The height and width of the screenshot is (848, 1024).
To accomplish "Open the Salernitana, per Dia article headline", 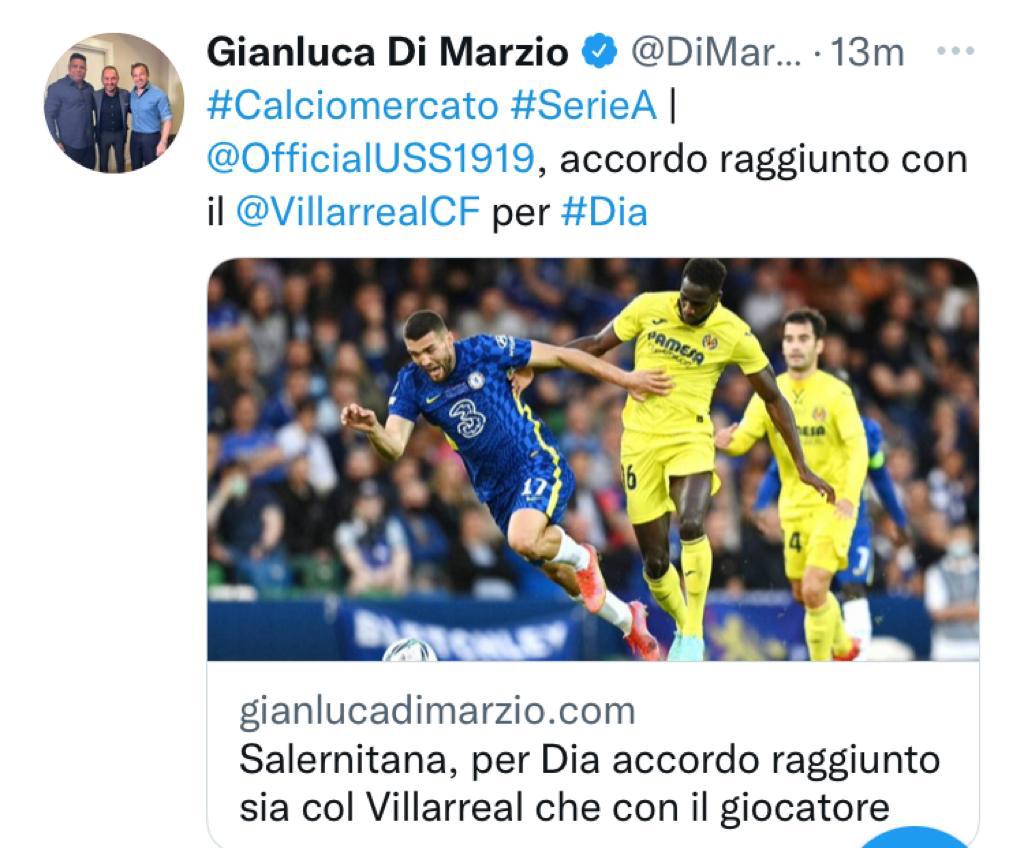I will (590, 783).
